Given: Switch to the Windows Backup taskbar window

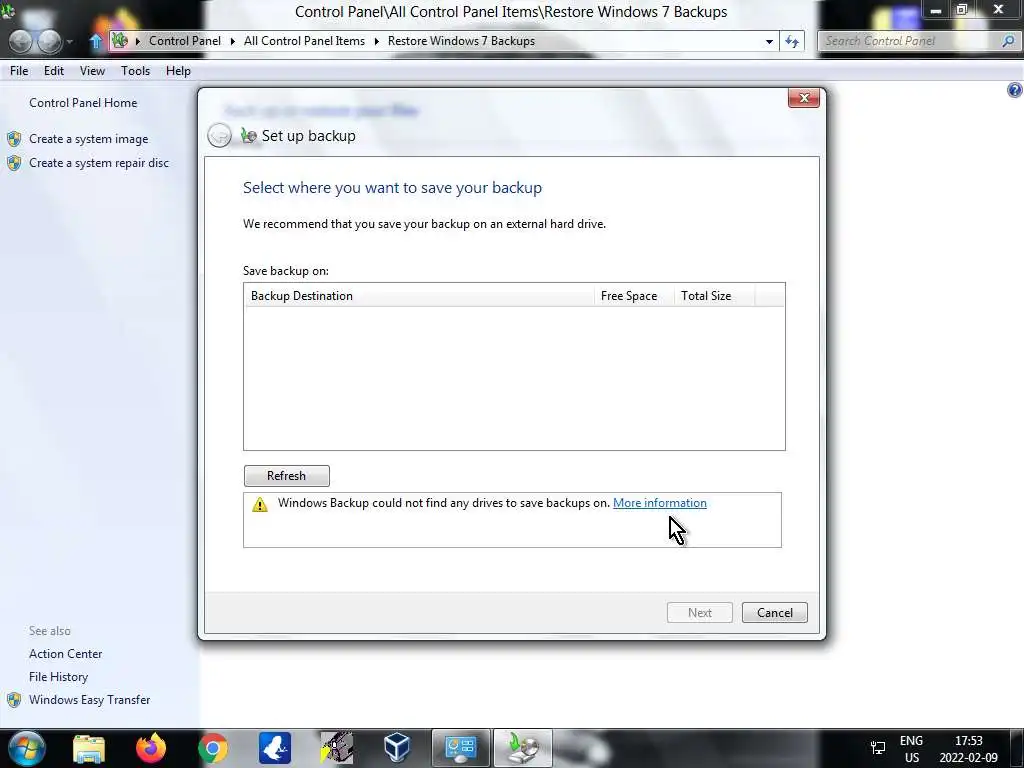Looking at the screenshot, I should [x=522, y=748].
